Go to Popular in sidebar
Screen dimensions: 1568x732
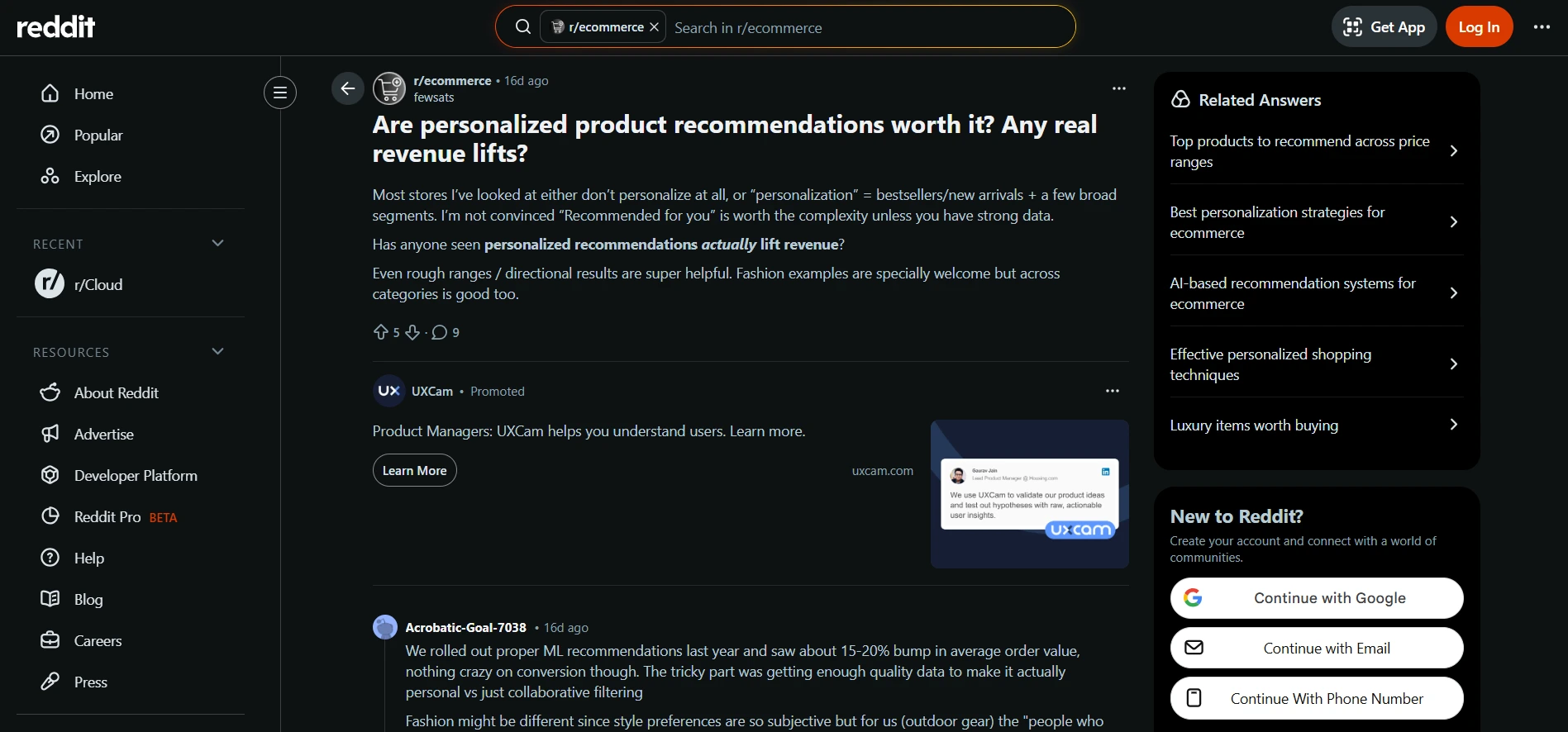pyautogui.click(x=98, y=135)
